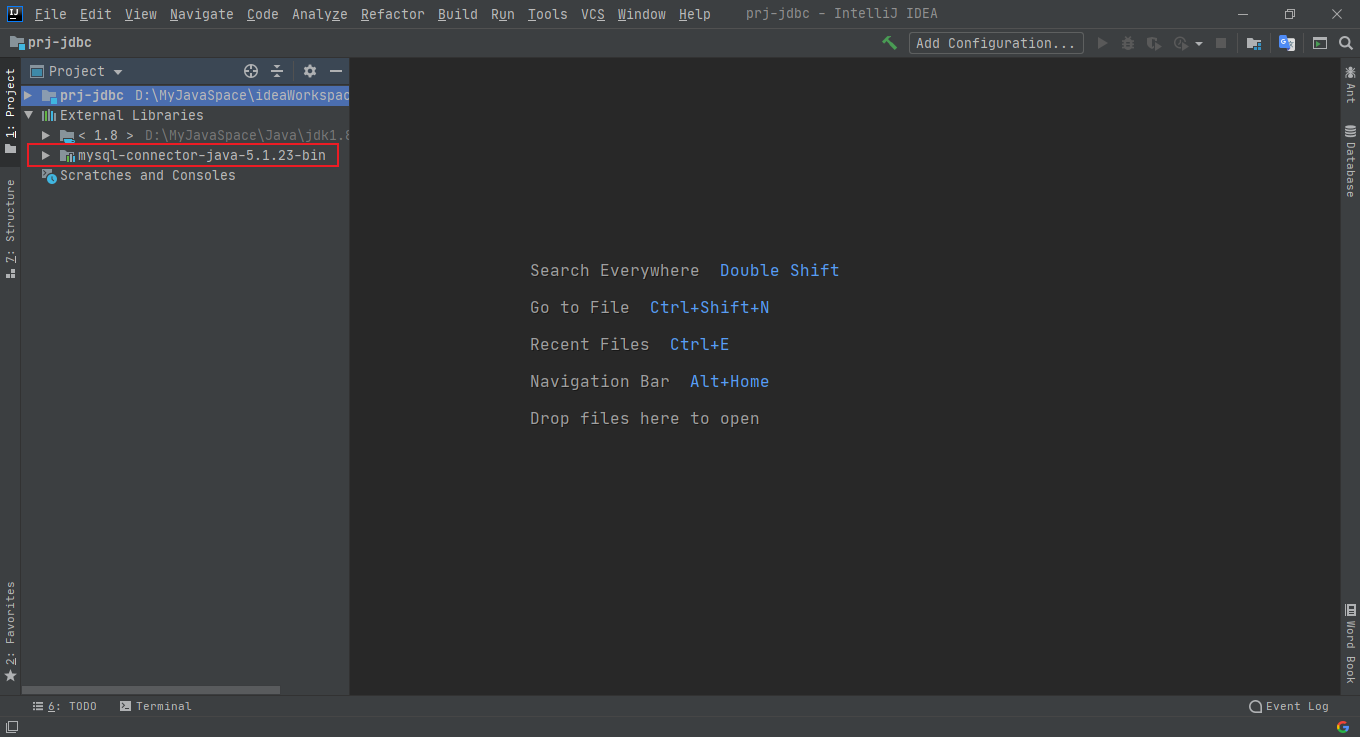Open the 2: Favorites side tab
Image resolution: width=1360 pixels, height=737 pixels.
[10, 632]
